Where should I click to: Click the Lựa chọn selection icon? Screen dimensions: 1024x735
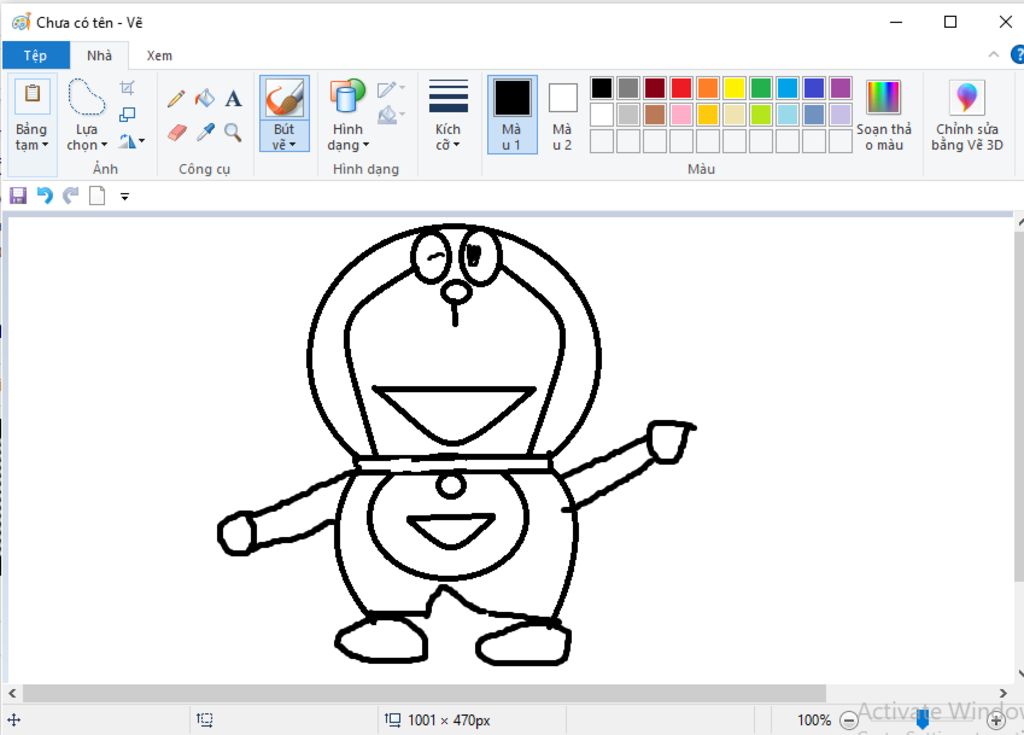tap(86, 97)
